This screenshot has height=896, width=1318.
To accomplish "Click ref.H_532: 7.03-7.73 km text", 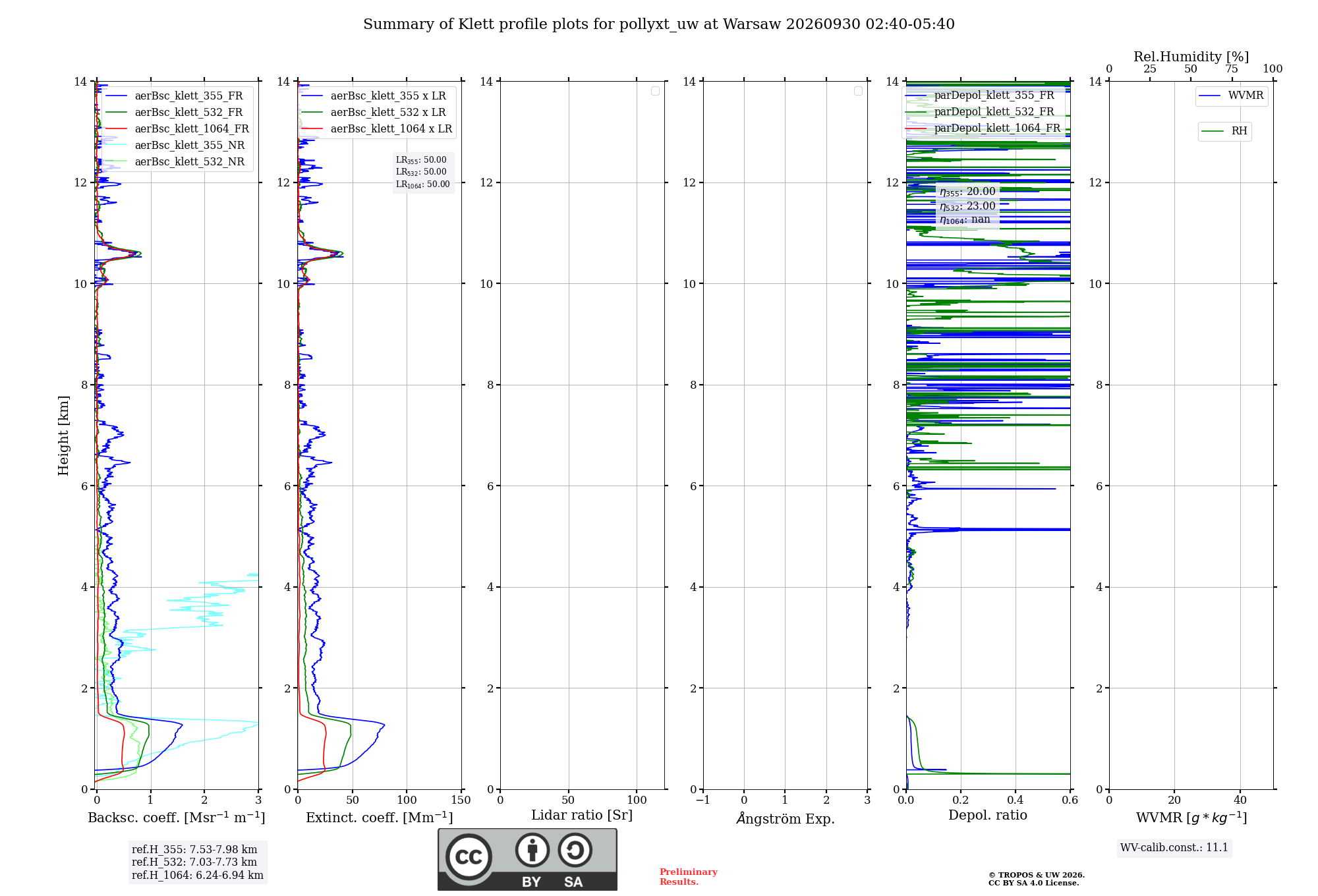I will pyautogui.click(x=194, y=862).
